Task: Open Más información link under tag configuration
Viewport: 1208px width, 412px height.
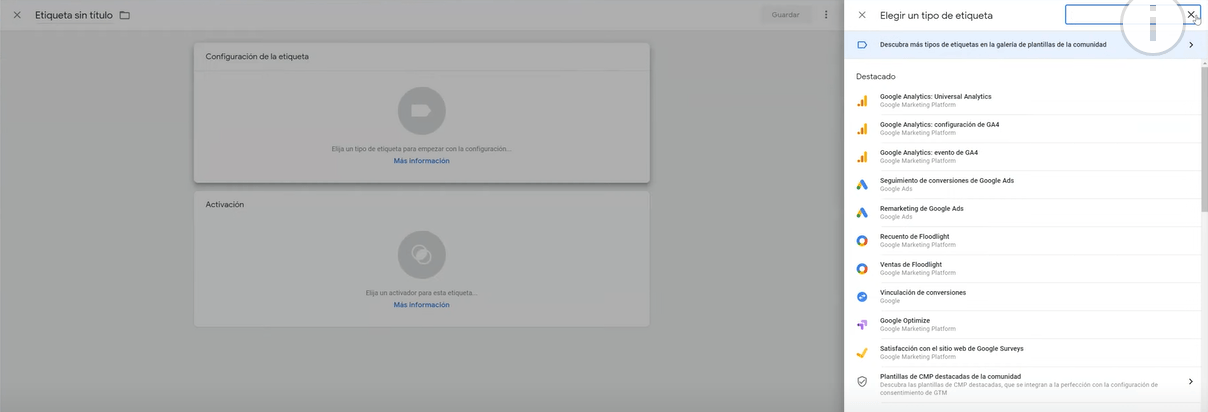Action: (x=421, y=161)
